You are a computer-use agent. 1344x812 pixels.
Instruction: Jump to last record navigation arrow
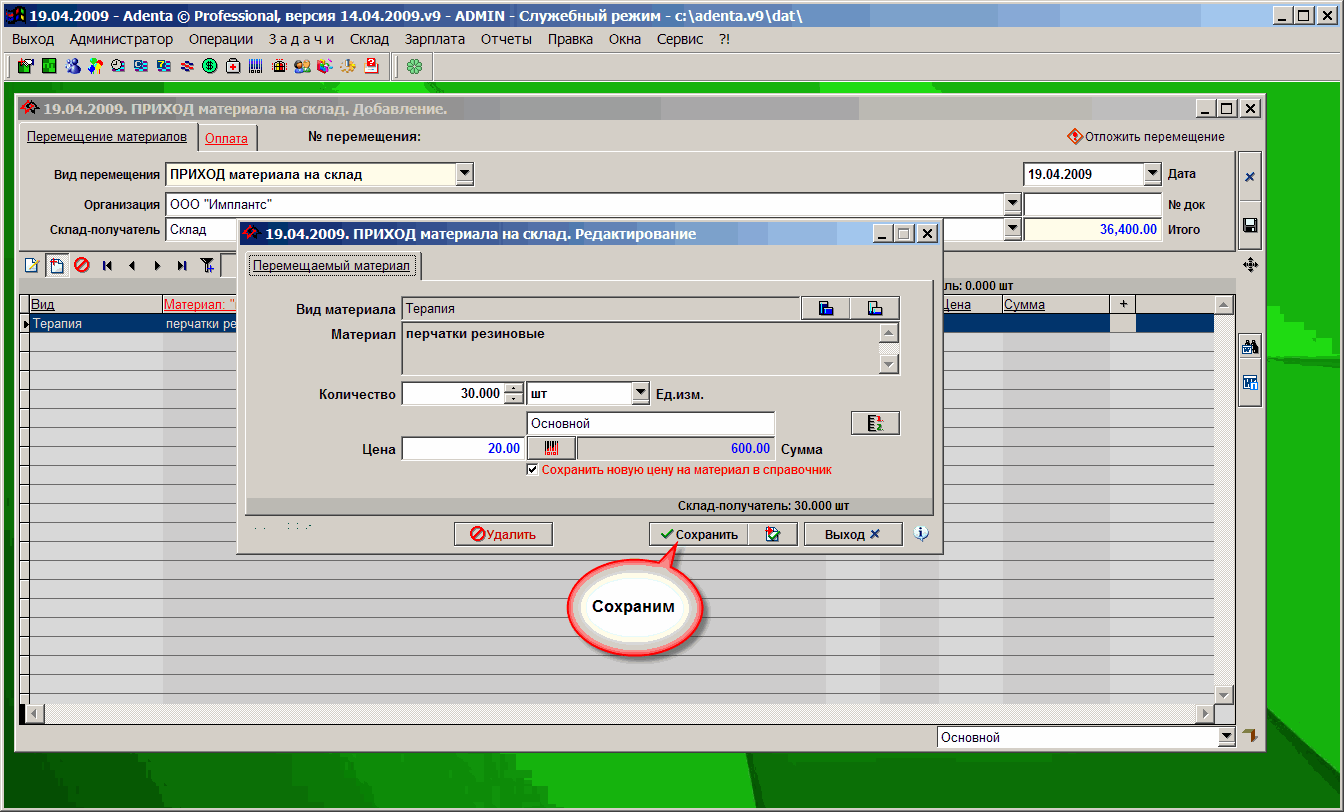(182, 266)
